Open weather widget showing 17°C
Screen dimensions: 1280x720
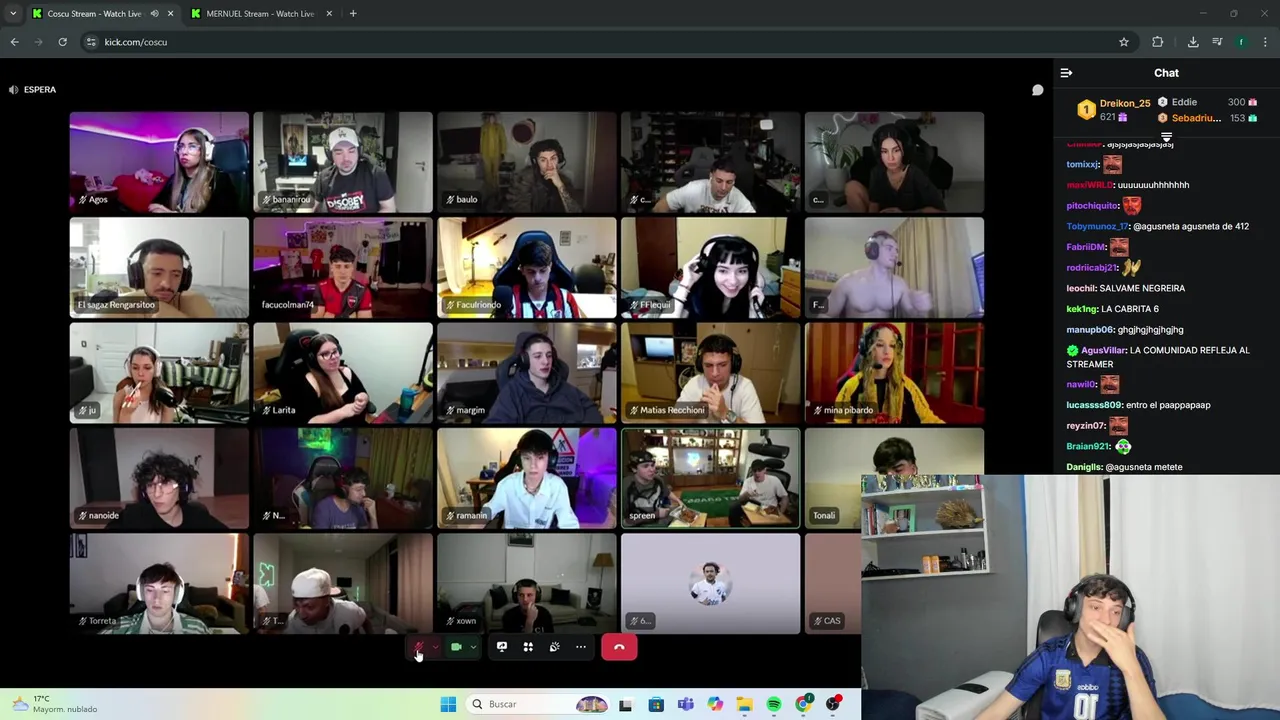point(55,704)
